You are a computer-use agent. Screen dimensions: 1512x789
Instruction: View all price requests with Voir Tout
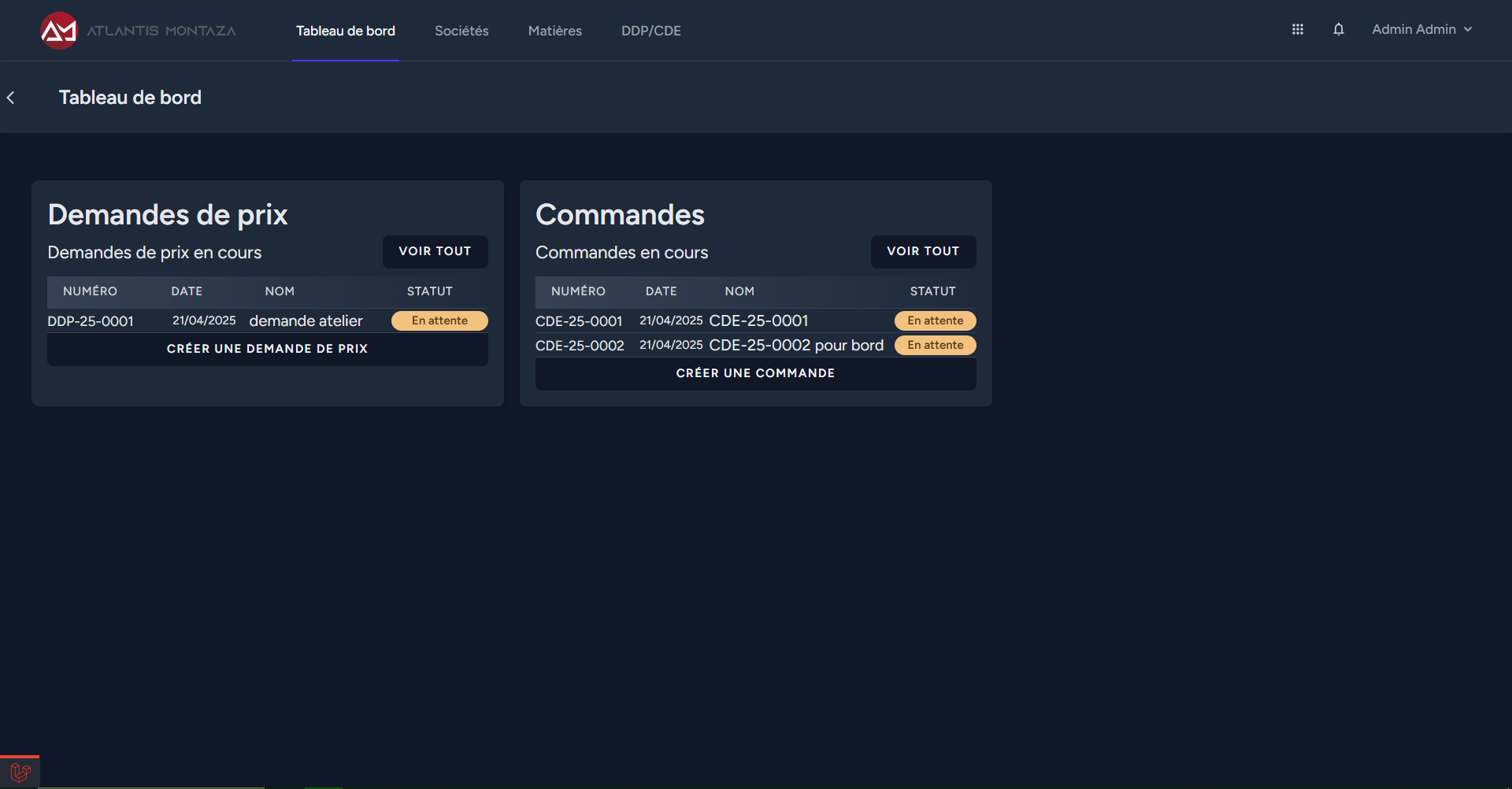click(x=435, y=251)
